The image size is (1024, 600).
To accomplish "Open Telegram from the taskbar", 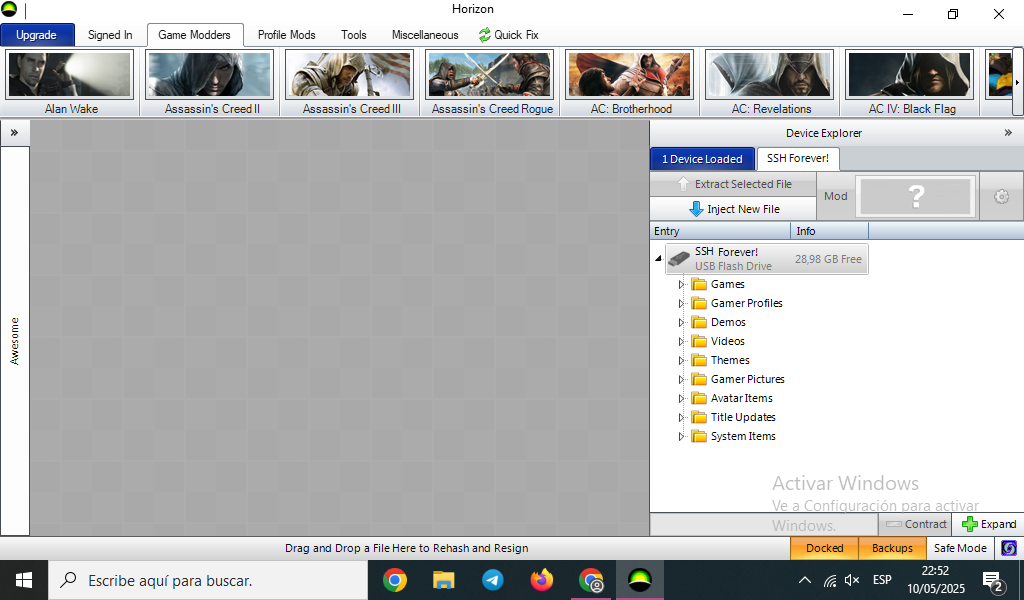I will point(492,580).
